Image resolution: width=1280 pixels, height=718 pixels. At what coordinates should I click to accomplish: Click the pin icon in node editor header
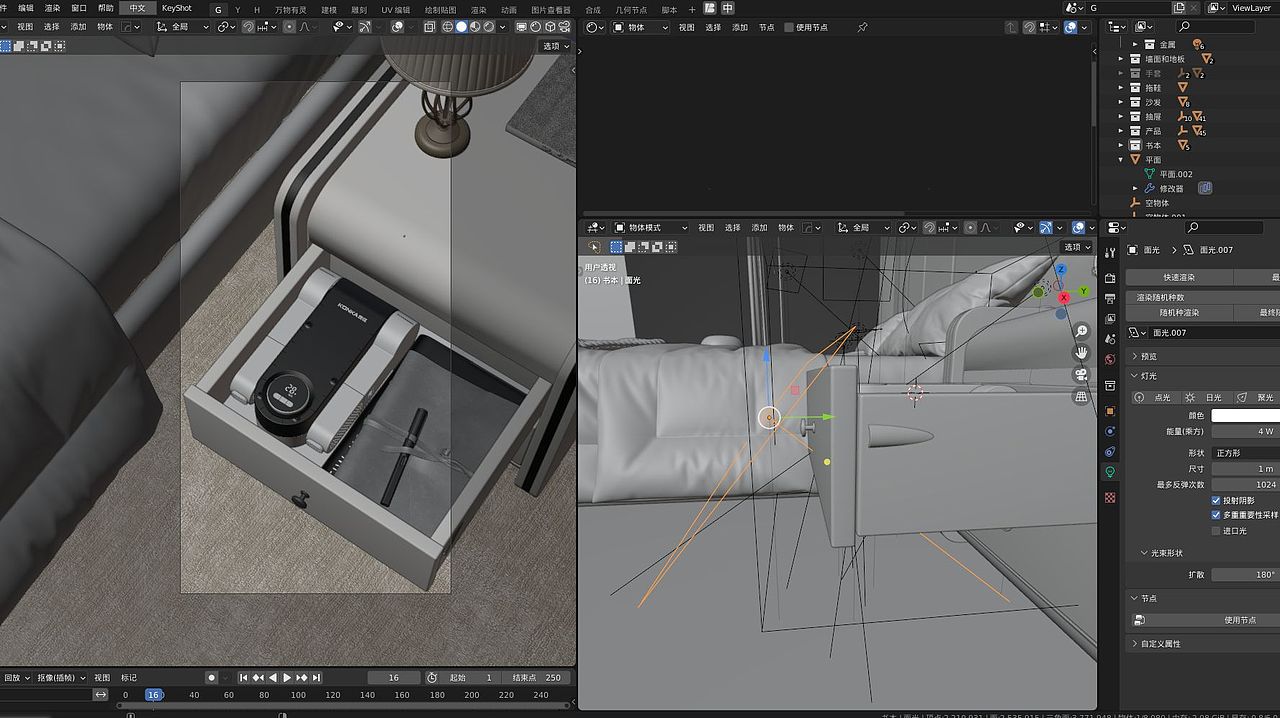pyautogui.click(x=863, y=27)
